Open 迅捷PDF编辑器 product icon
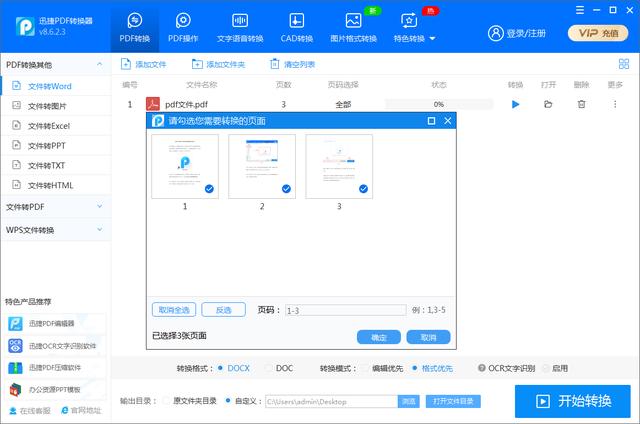 pyautogui.click(x=16, y=324)
